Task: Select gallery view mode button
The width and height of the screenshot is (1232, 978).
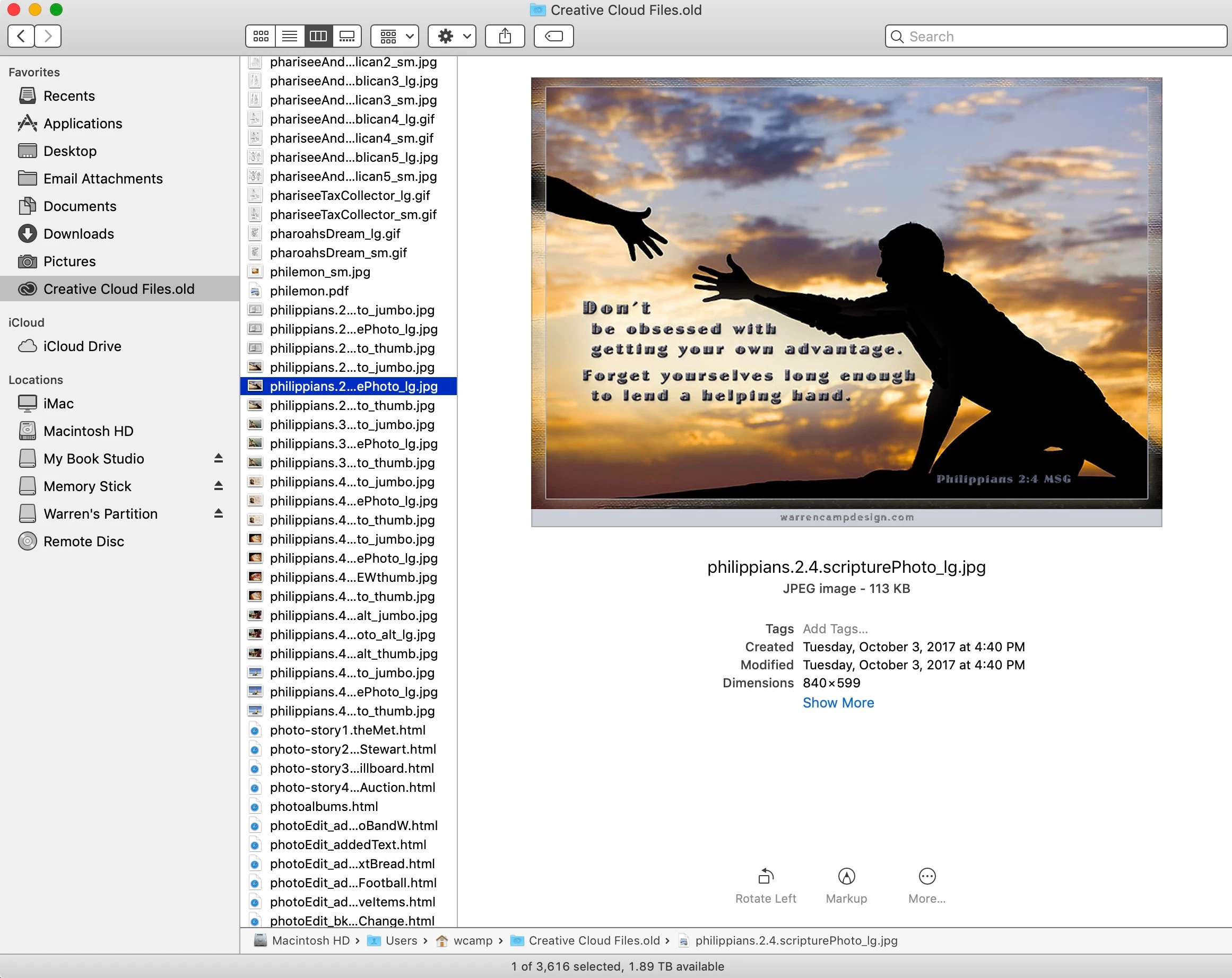Action: pos(347,37)
